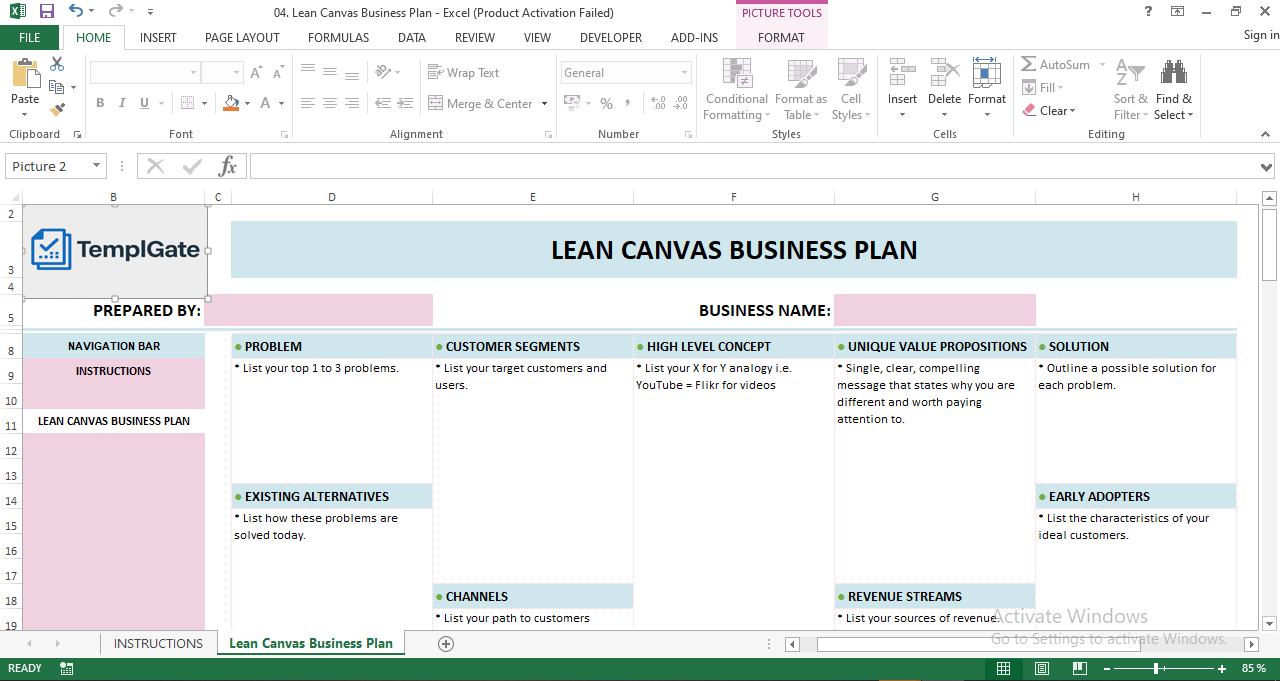The image size is (1280, 681).
Task: Click the Paste clipboard icon
Action: [25, 74]
